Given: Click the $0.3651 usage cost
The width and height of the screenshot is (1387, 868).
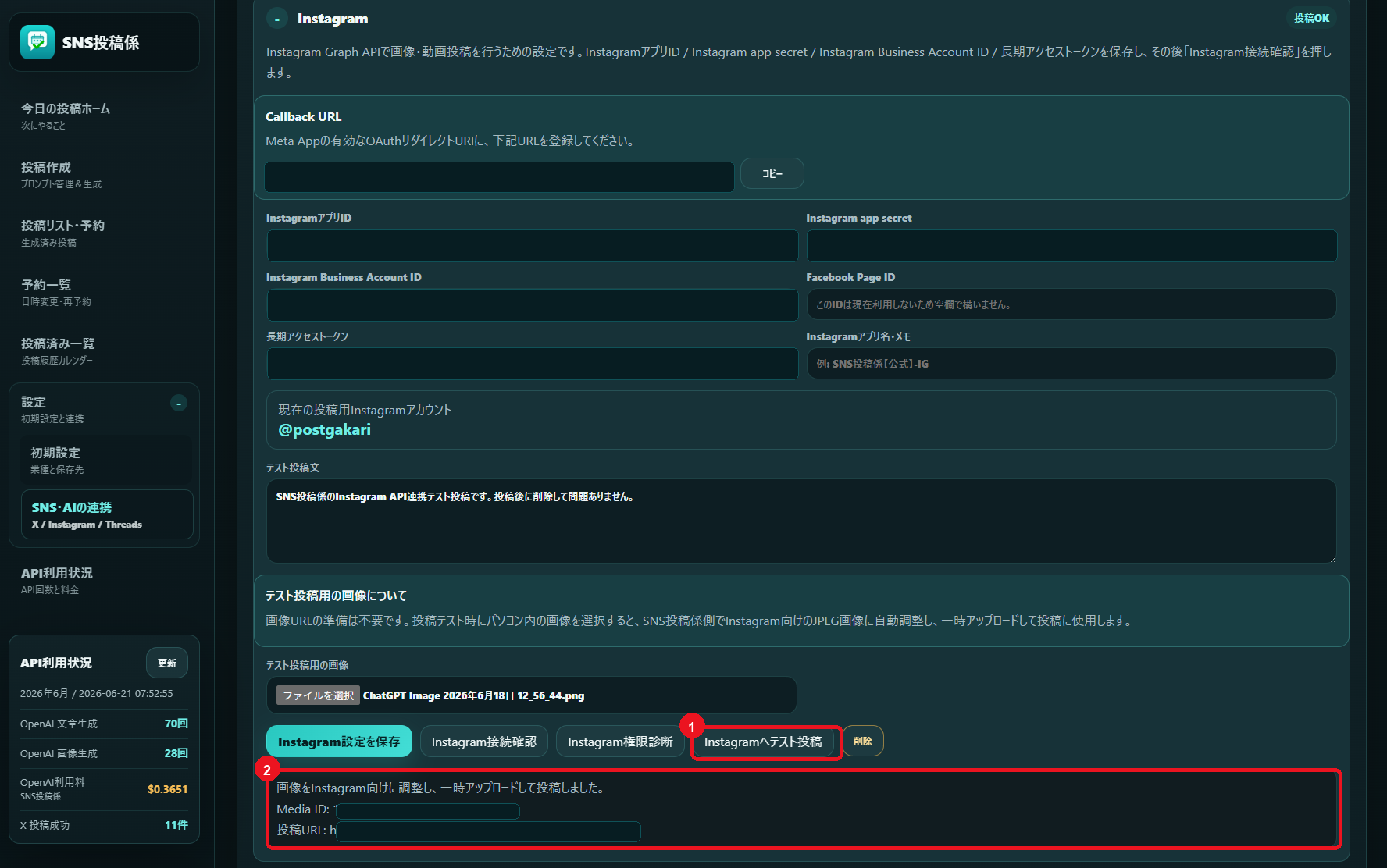Looking at the screenshot, I should click(x=168, y=789).
